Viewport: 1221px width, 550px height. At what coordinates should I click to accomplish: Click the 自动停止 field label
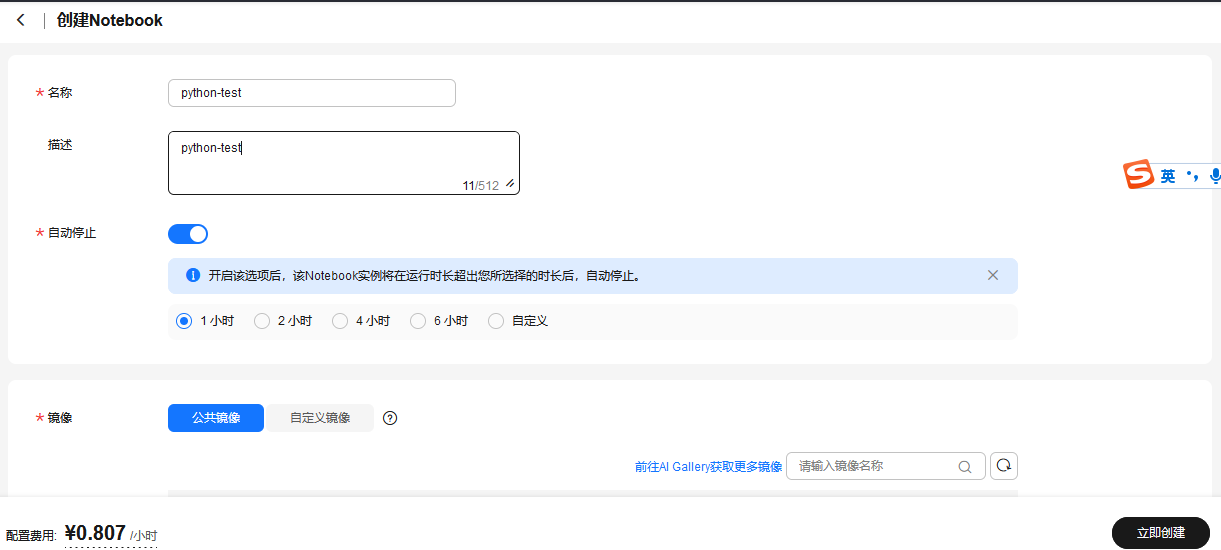pyautogui.click(x=72, y=233)
